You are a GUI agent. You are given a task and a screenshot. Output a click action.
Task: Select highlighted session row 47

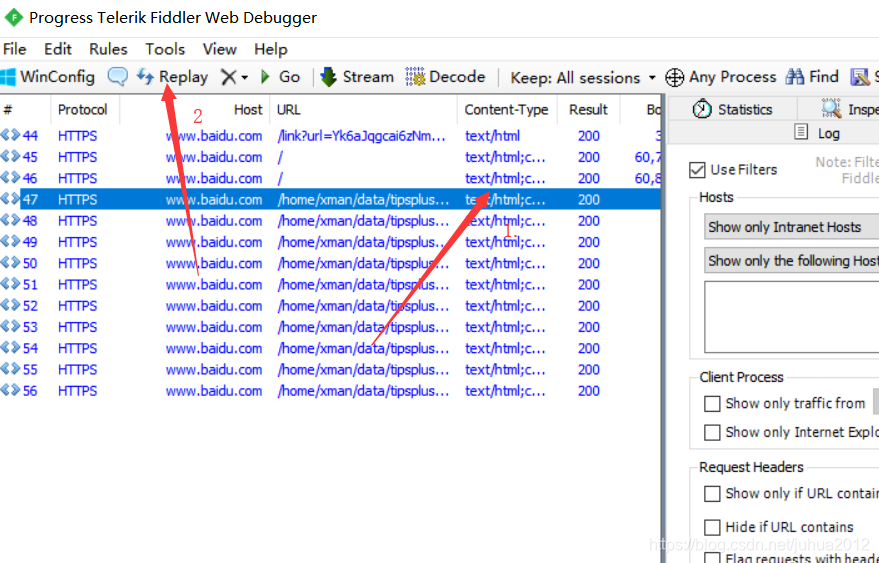click(x=330, y=200)
